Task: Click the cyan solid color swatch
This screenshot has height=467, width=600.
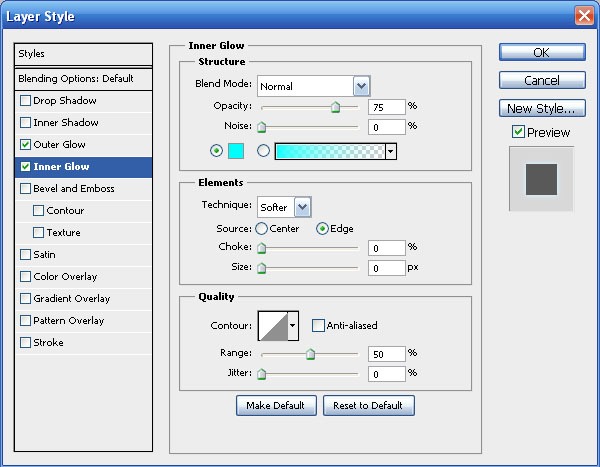Action: click(237, 151)
